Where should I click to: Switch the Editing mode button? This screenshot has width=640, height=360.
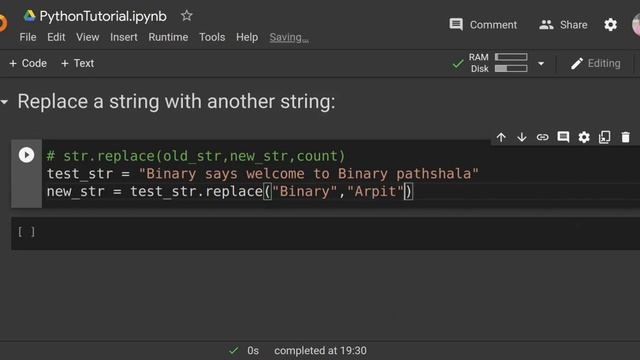coord(596,63)
